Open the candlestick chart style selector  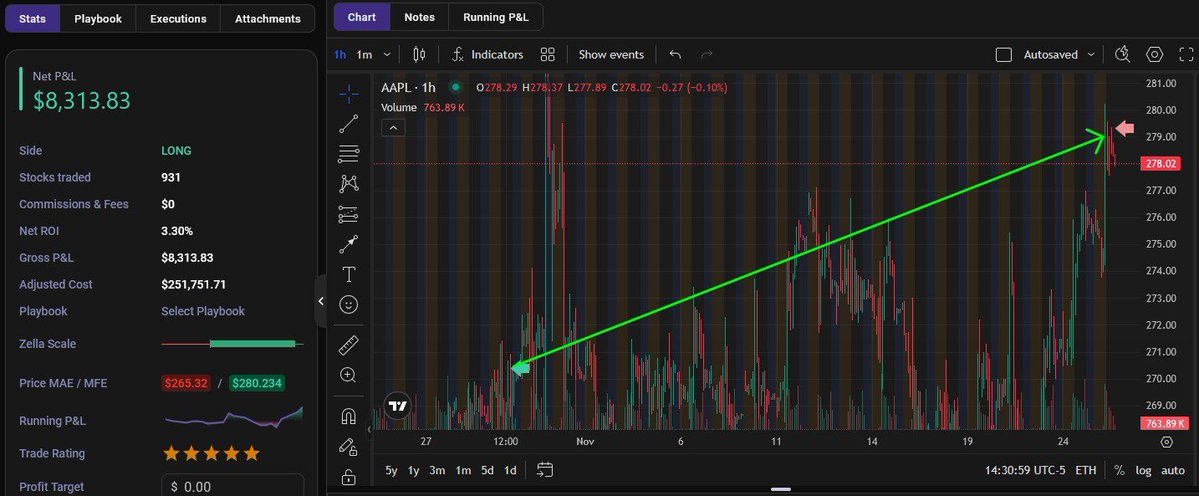[x=419, y=54]
